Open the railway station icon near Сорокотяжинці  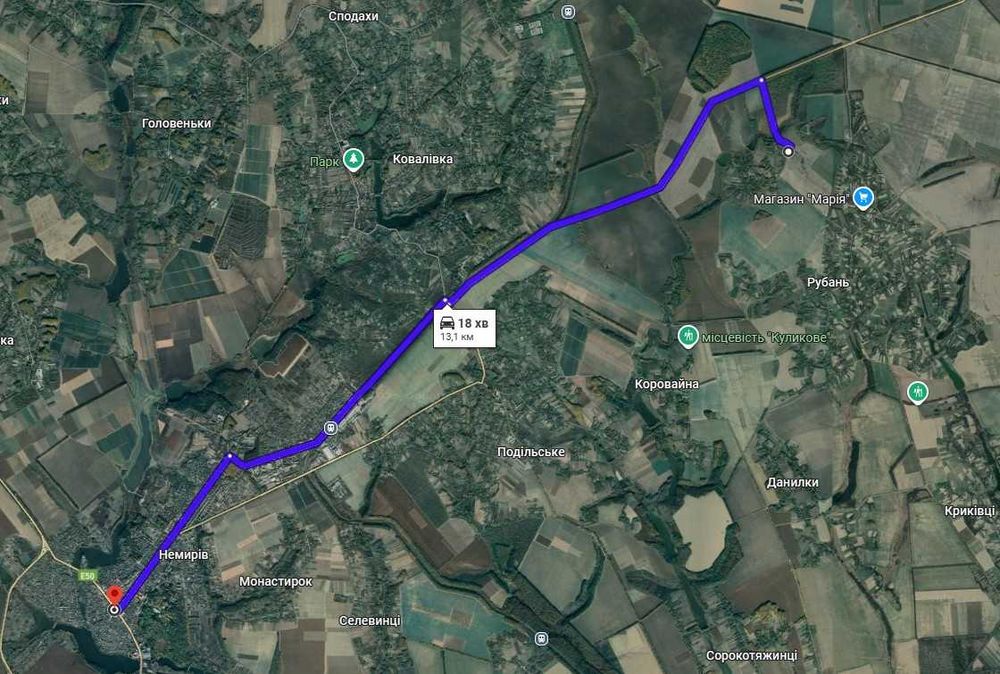click(x=541, y=638)
